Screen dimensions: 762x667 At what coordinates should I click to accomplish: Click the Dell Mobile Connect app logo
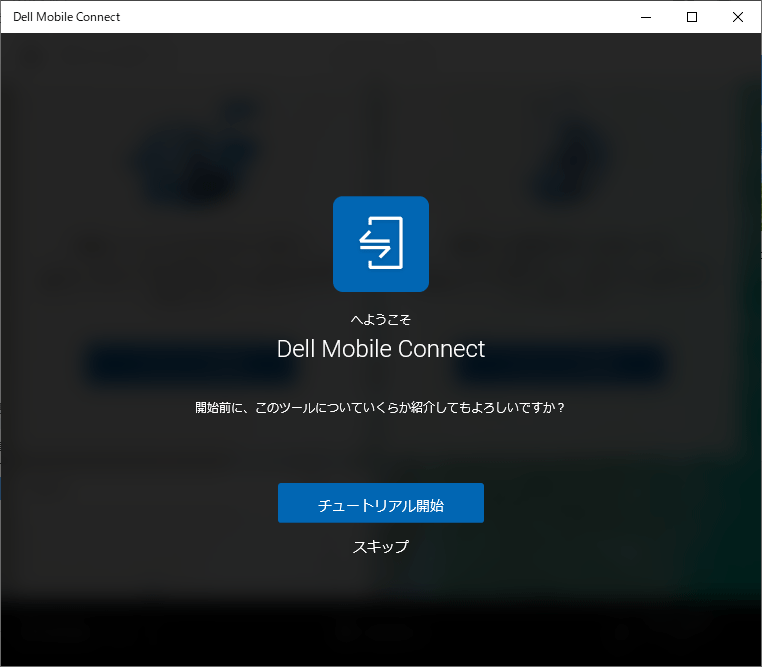coord(381,244)
